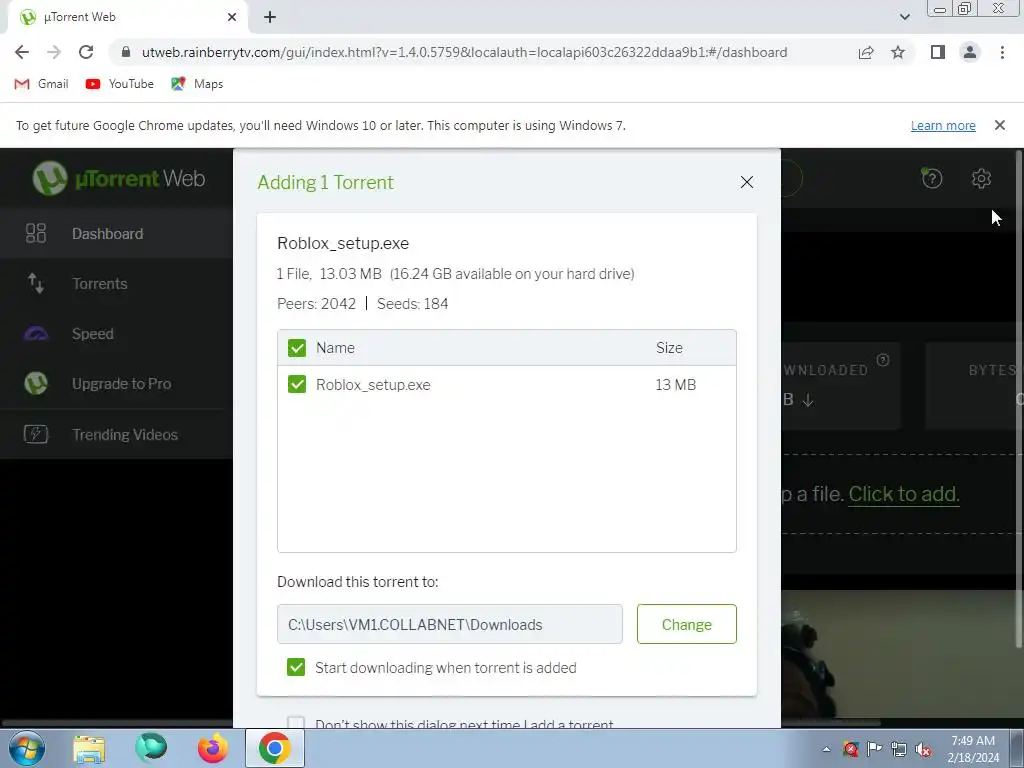Open File Explorer from taskbar
This screenshot has height=768, width=1024.
click(89, 748)
